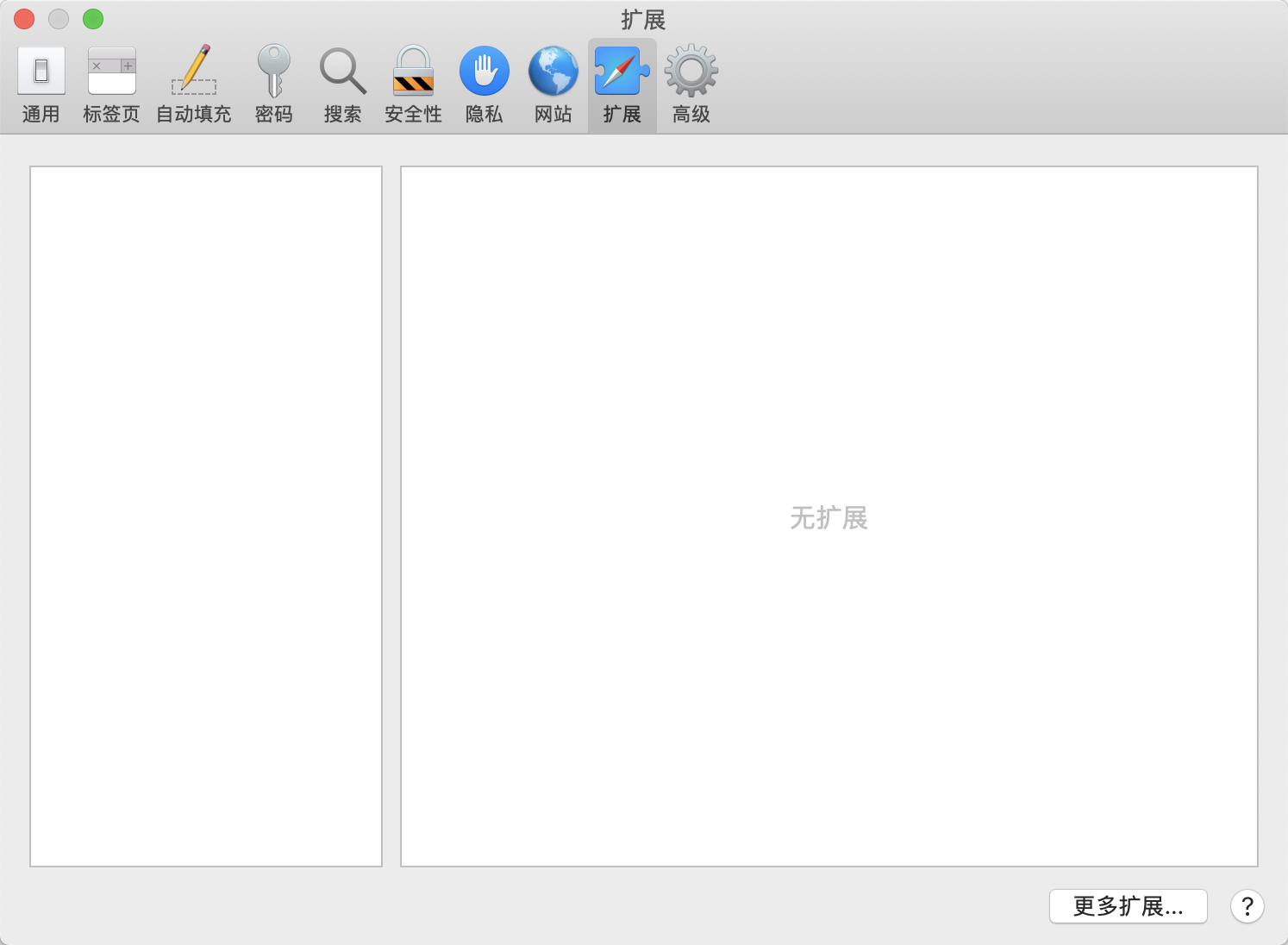Open the 通用 general preferences pane

pos(41,85)
